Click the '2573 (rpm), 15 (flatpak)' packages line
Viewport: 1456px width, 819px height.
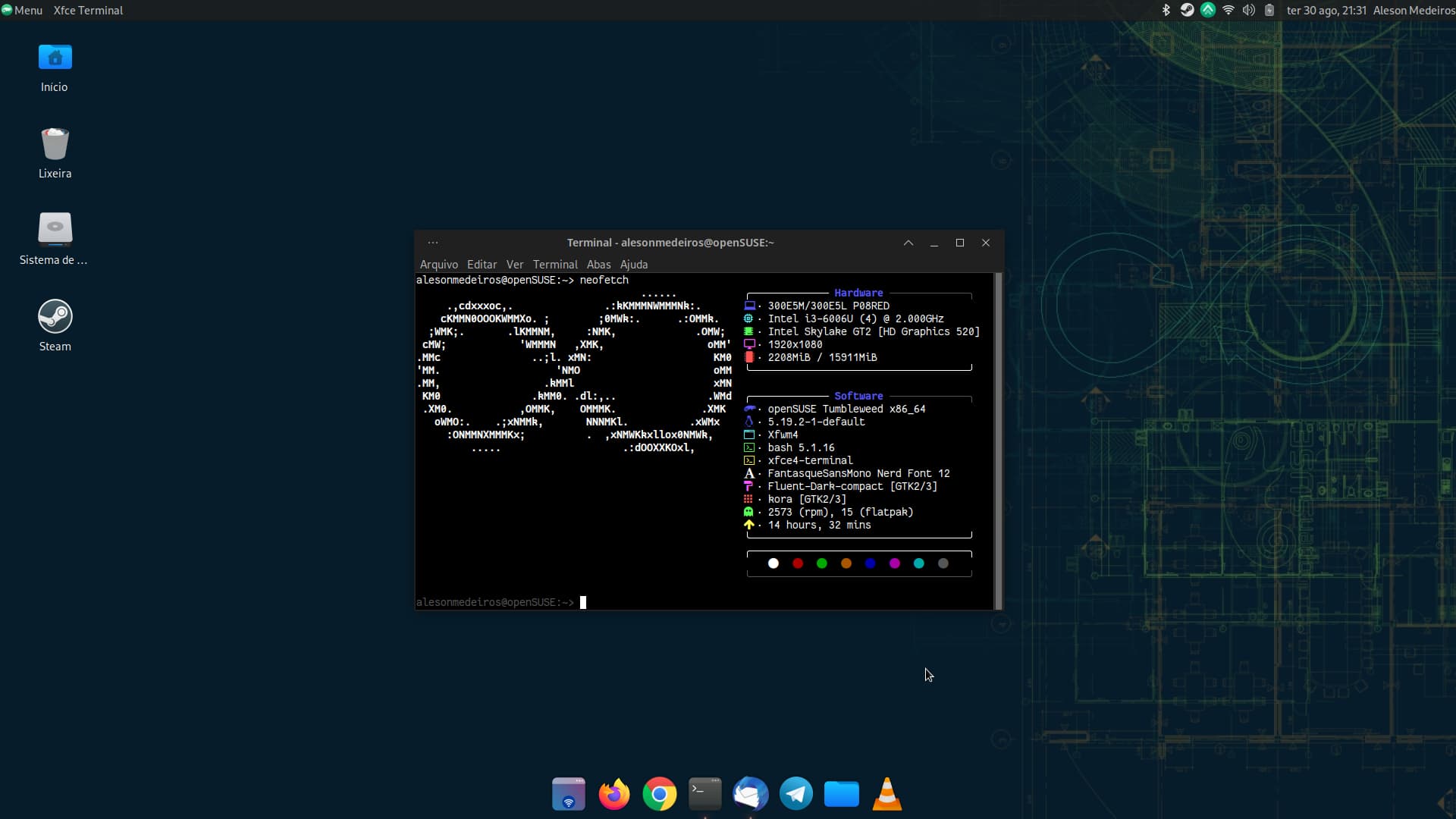point(840,512)
